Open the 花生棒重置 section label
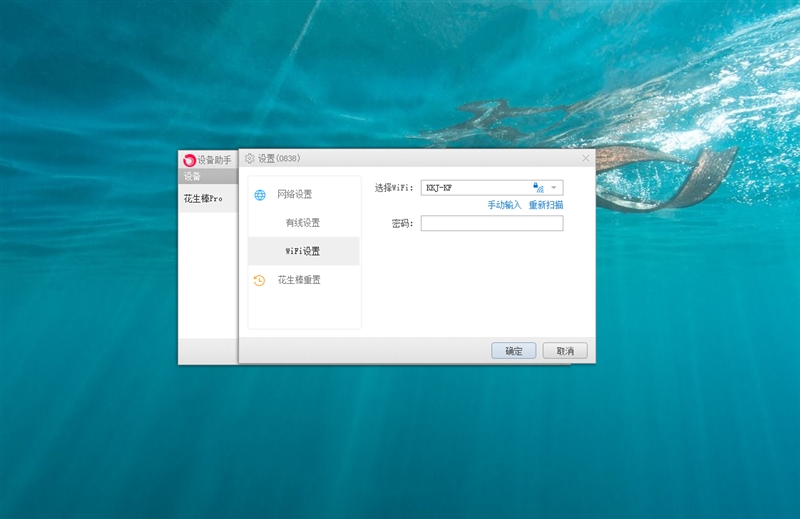This screenshot has height=519, width=800. coord(299,281)
